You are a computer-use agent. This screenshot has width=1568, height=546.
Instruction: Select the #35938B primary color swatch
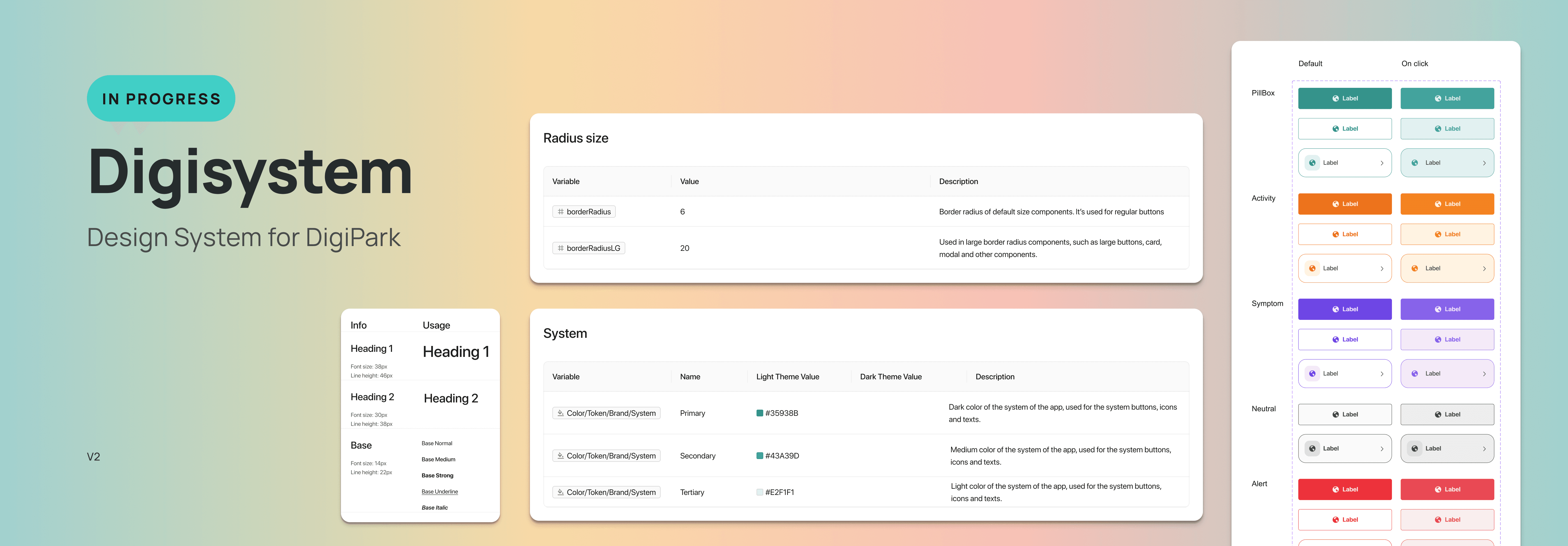click(760, 413)
